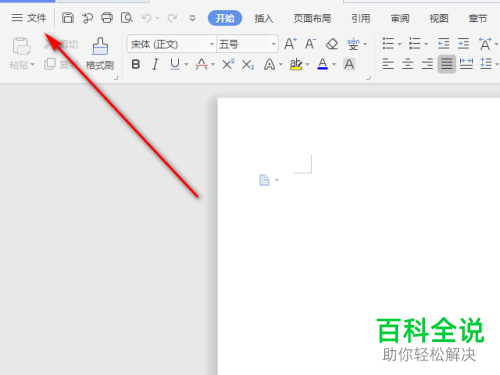The width and height of the screenshot is (500, 375).
Task: Open the quick access toolbar customize dropdown
Action: (192, 18)
